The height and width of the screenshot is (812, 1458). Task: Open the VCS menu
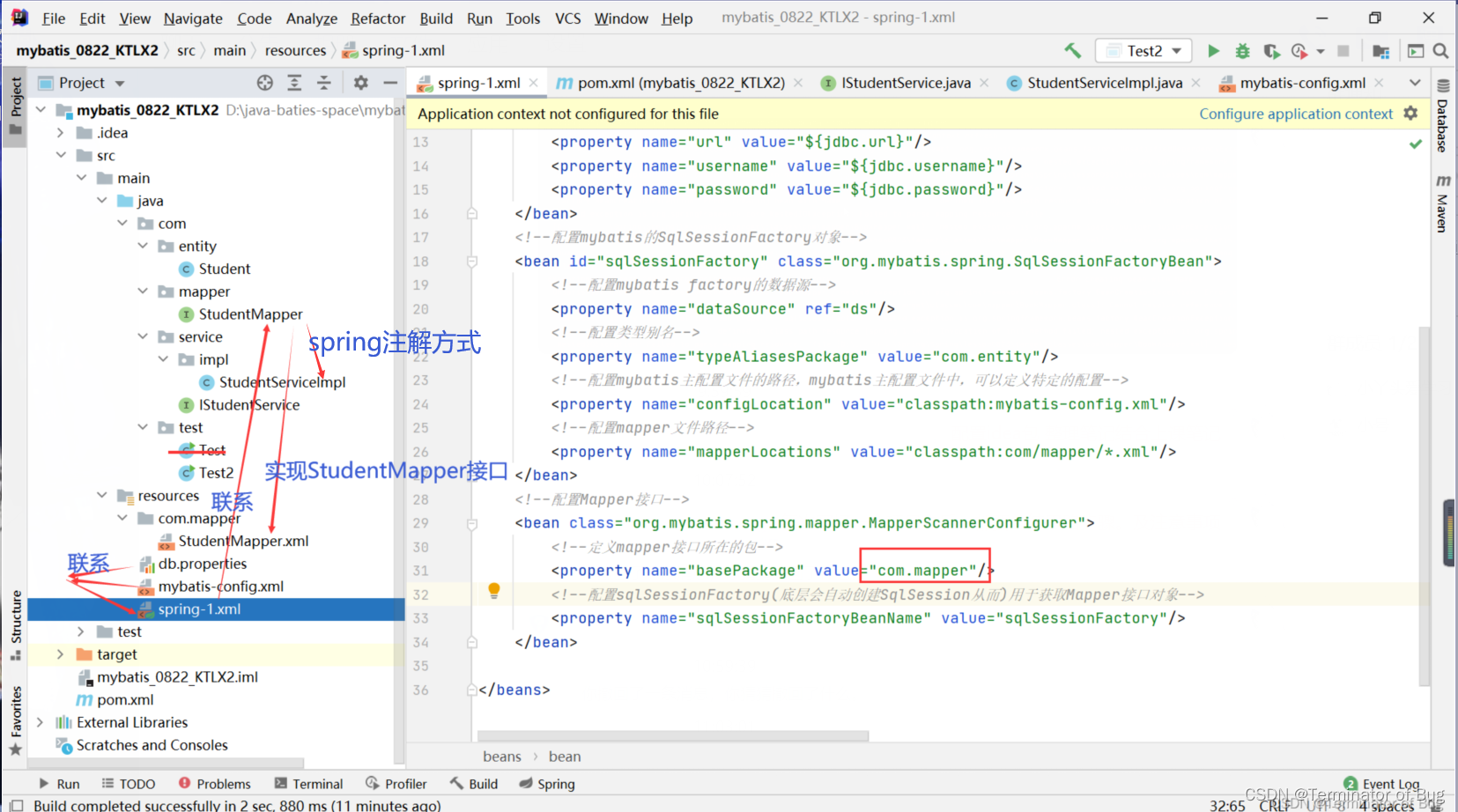568,18
